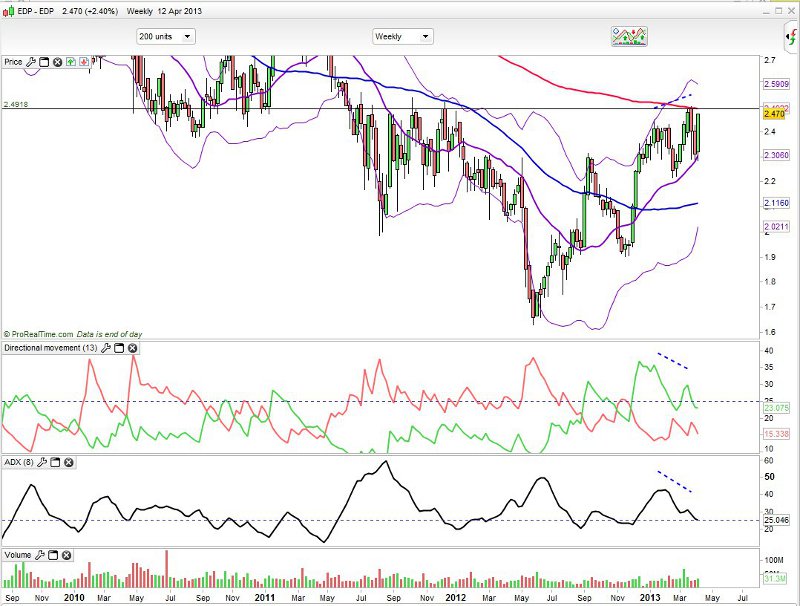Click the 23.075 green DI value label
The width and height of the screenshot is (800, 606).
click(776, 408)
